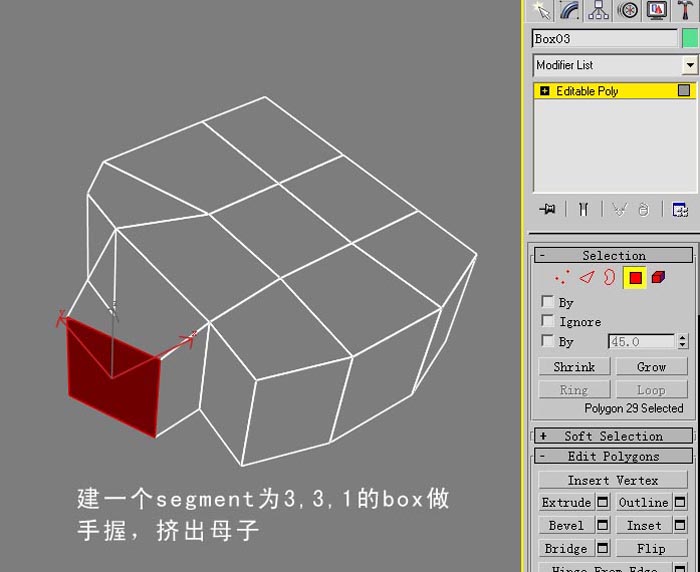700x572 pixels.
Task: Select Border sub-object level icon
Action: click(609, 277)
